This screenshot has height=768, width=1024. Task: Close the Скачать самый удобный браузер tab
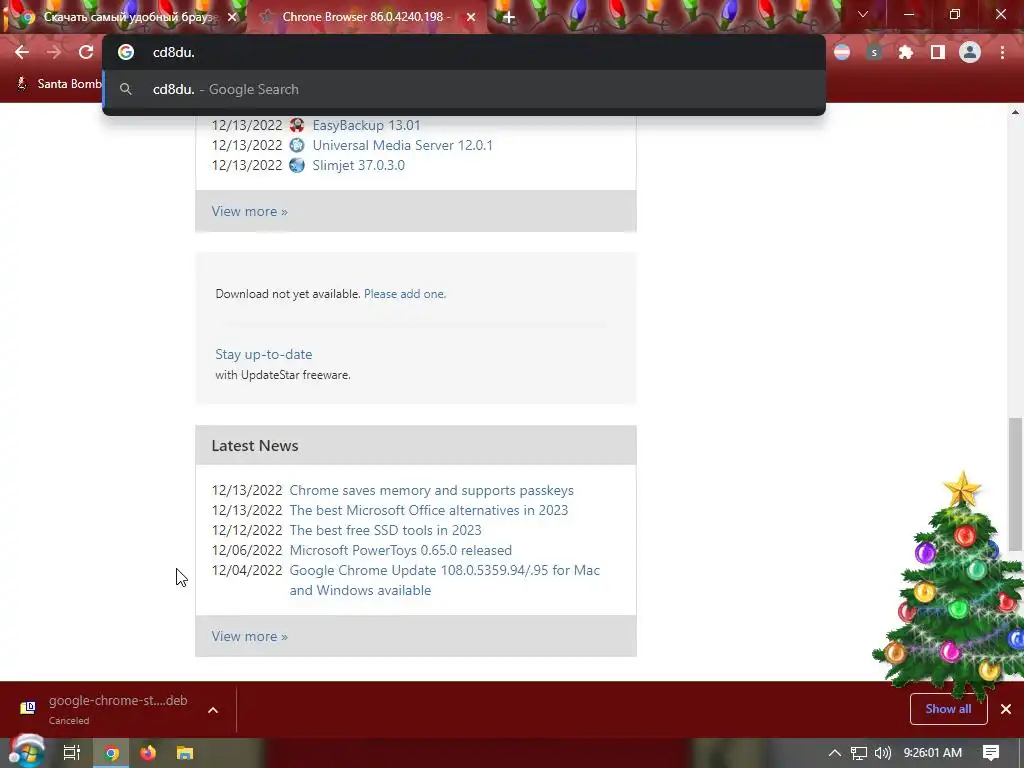coord(232,17)
